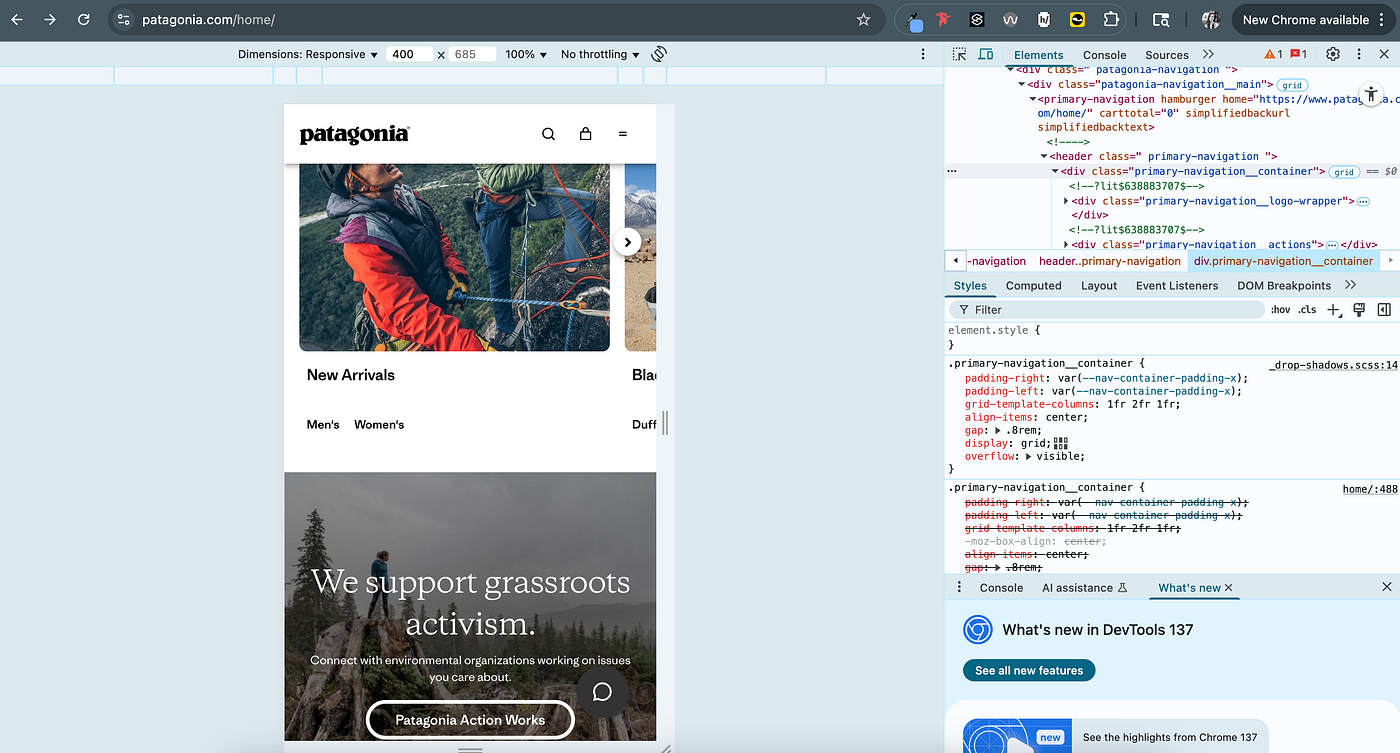Click Patagonia Action Works button
Image resolution: width=1400 pixels, height=753 pixels.
click(470, 720)
